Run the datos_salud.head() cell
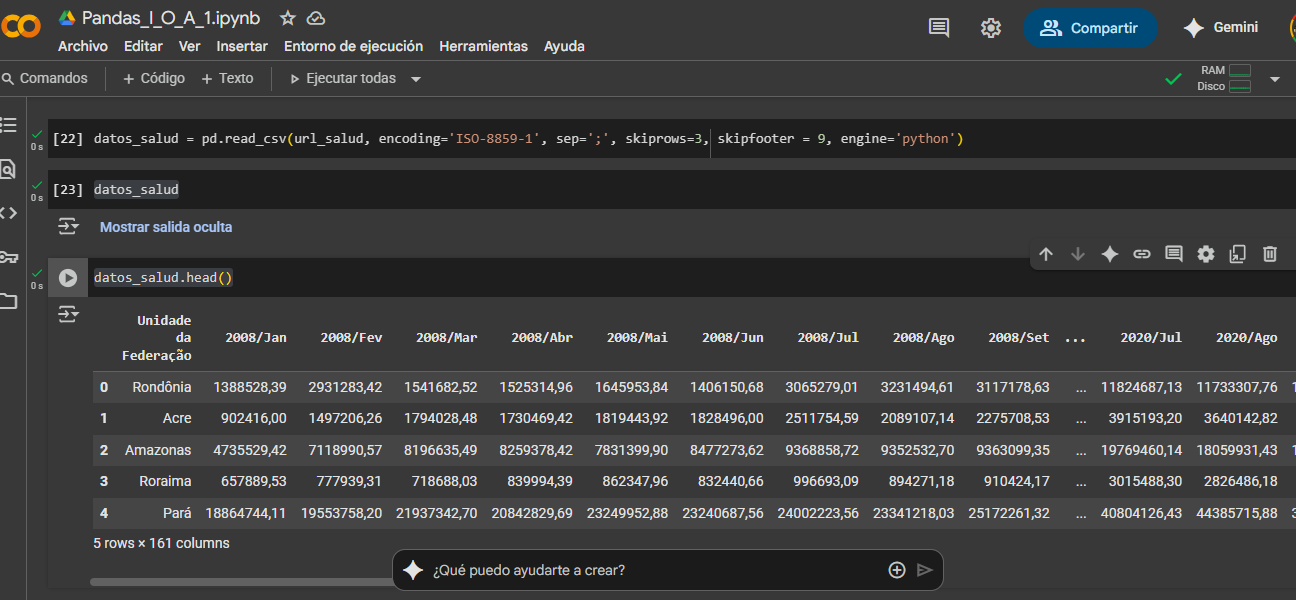The width and height of the screenshot is (1296, 600). pyautogui.click(x=68, y=278)
